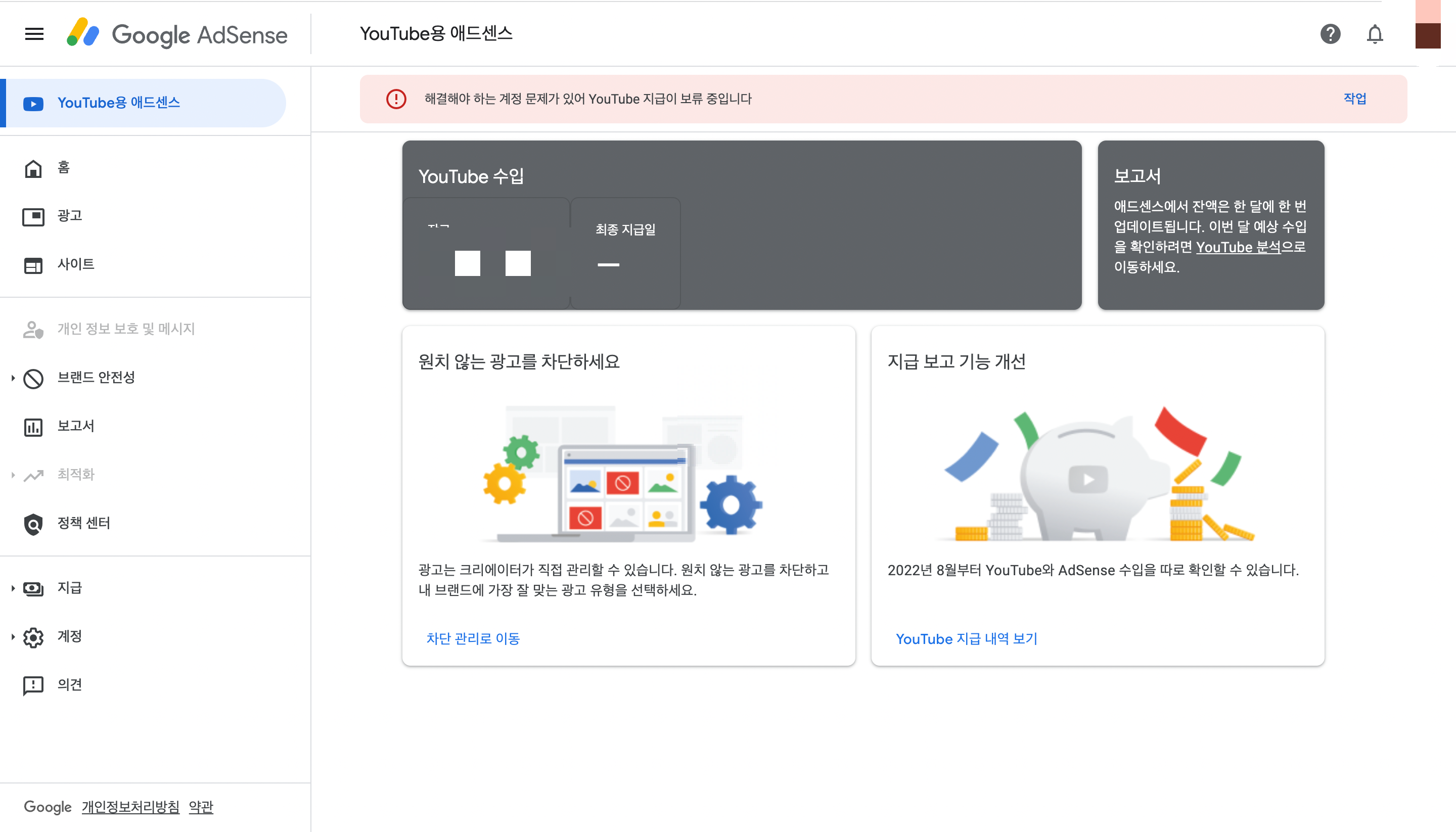Expand the 최적화 section arrow
Screen dimensions: 1456x832
[13, 475]
